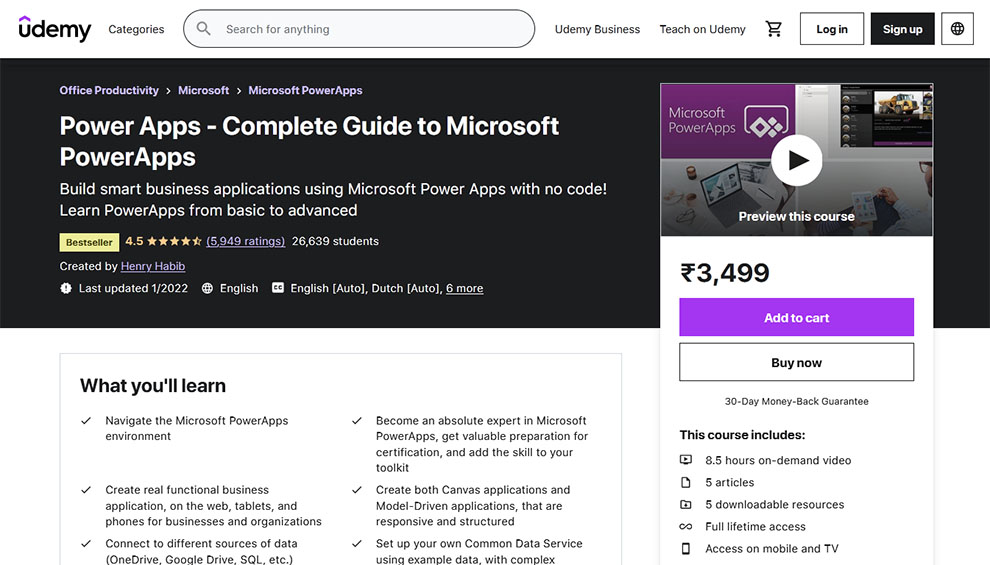
Task: Click the rating stars
Action: click(174, 241)
